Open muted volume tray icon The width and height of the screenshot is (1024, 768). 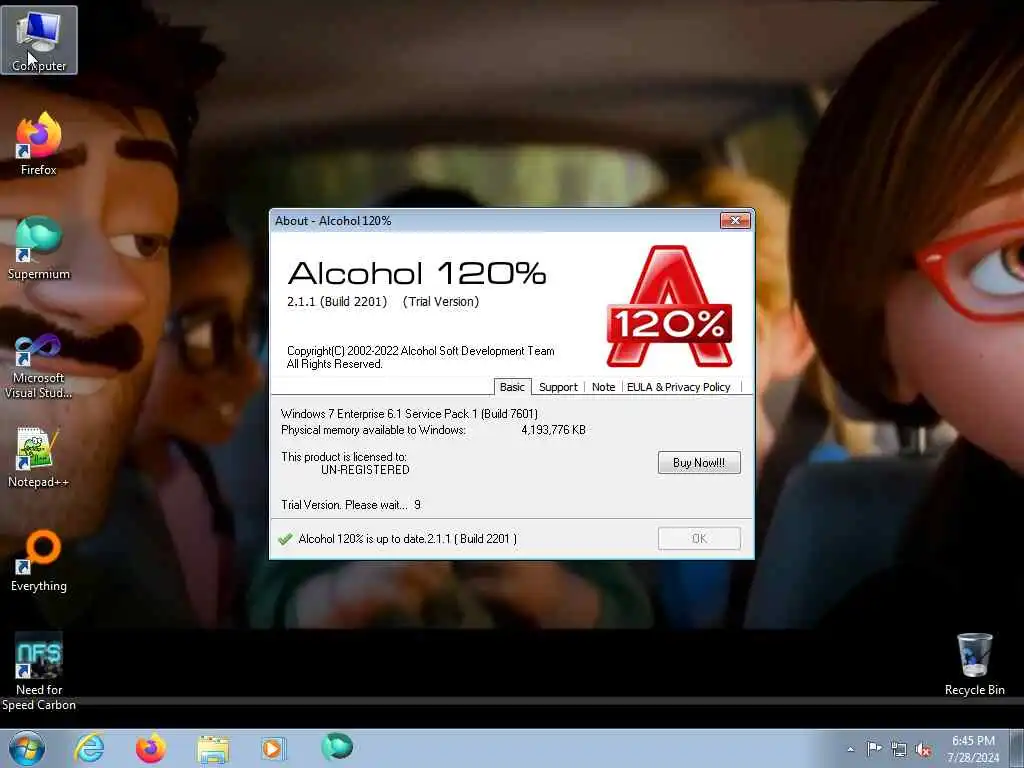coord(923,750)
